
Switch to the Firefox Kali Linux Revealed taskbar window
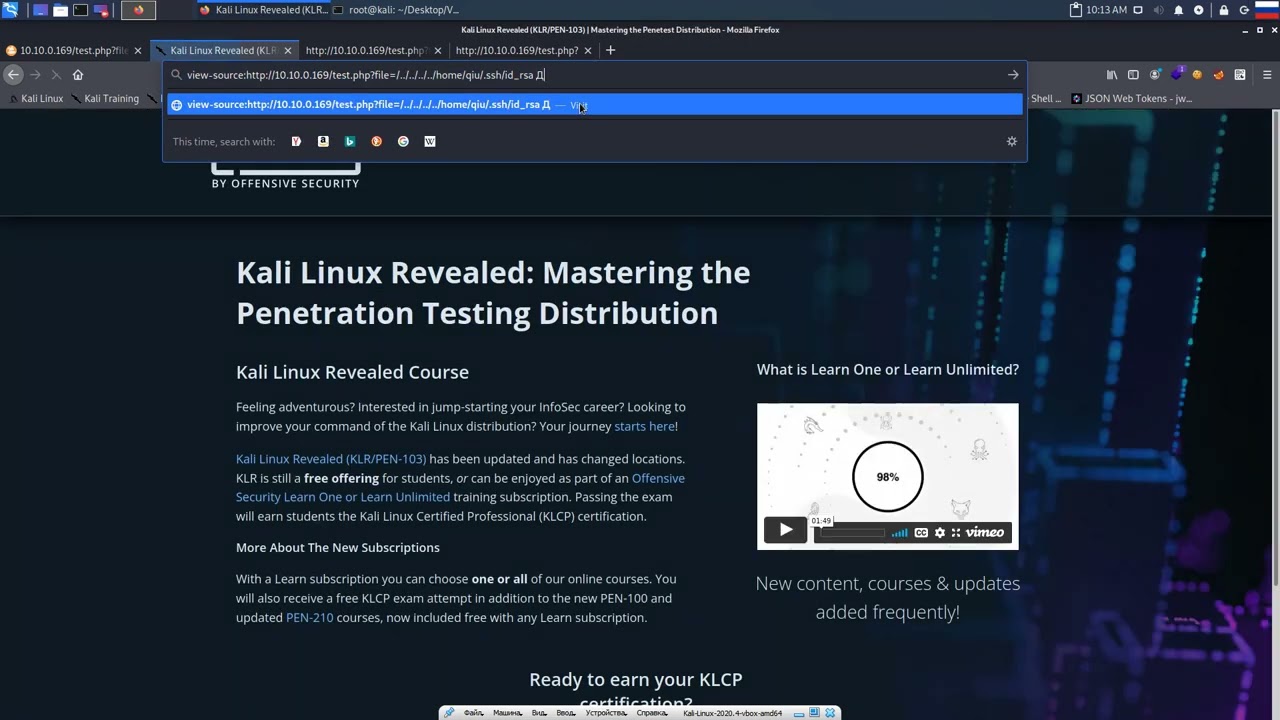click(262, 10)
